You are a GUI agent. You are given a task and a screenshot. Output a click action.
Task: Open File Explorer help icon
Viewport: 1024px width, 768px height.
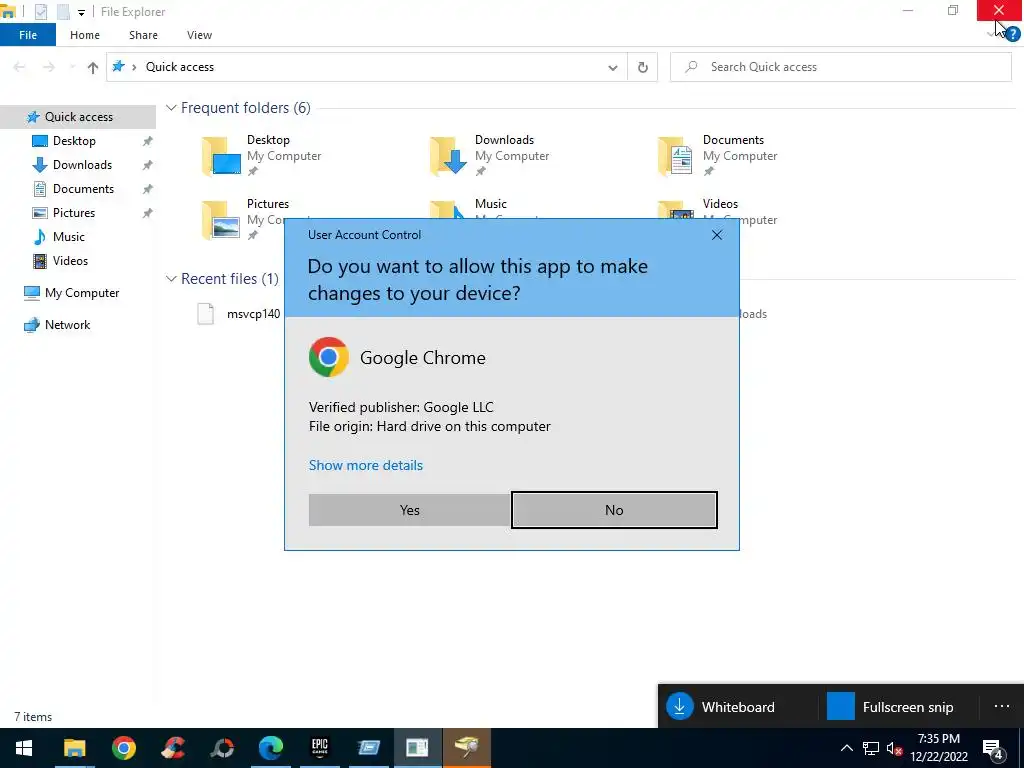click(x=1013, y=34)
